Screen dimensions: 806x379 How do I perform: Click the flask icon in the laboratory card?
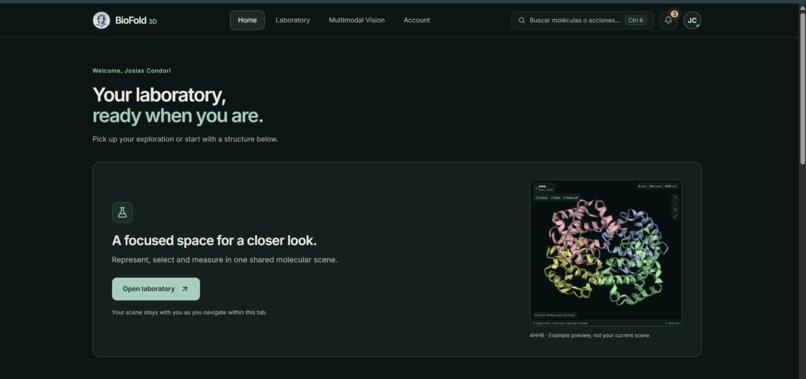tap(122, 212)
